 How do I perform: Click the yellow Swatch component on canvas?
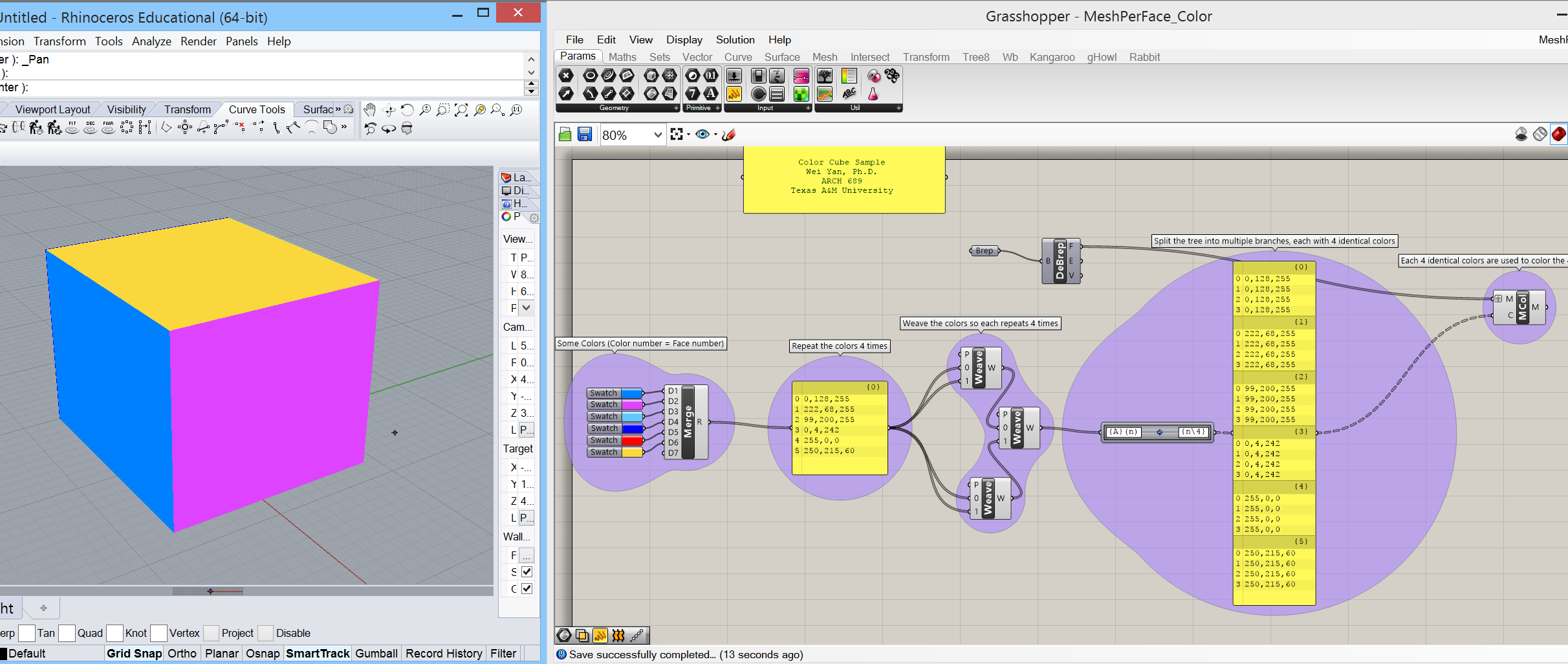pos(616,452)
